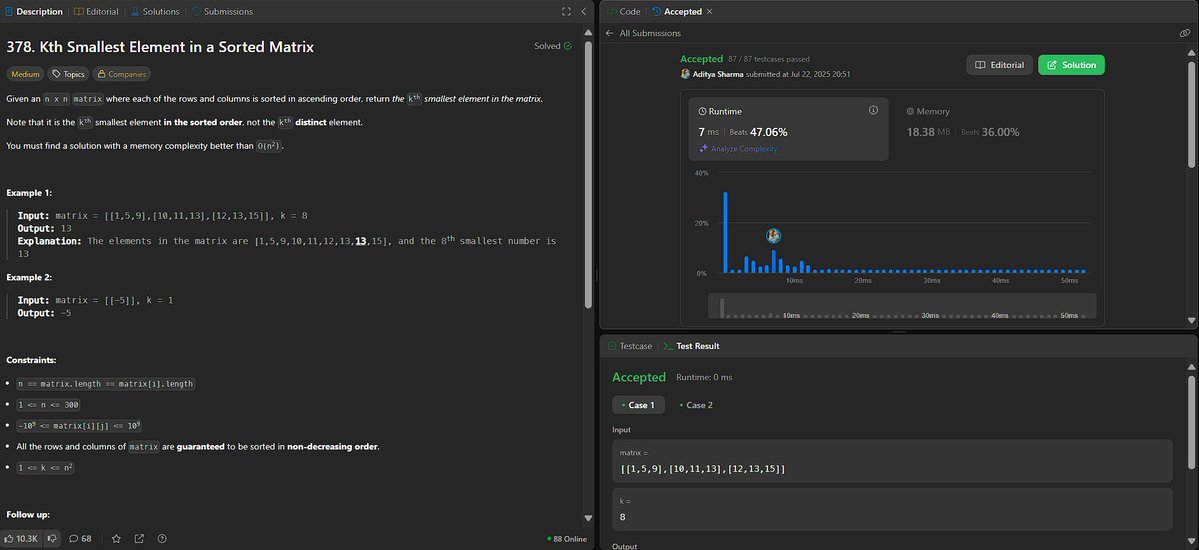Click the description panel scrollbar
This screenshot has height=550, width=1199.
[588, 174]
